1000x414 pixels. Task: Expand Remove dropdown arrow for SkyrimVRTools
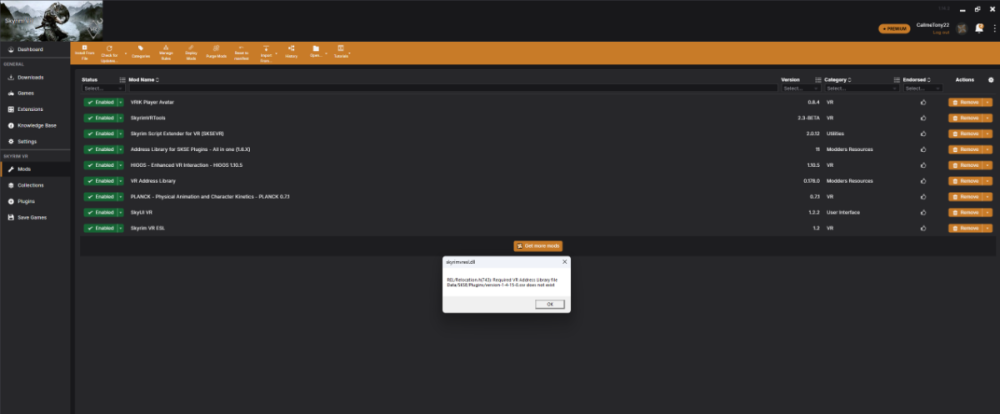[x=989, y=118]
